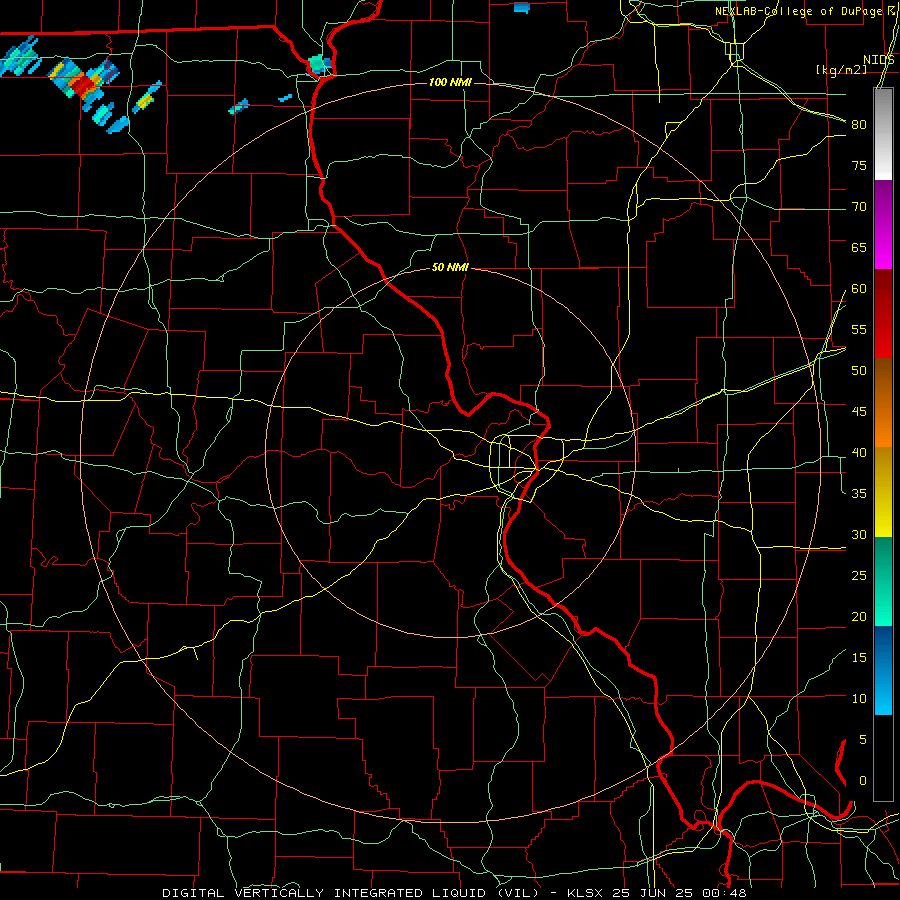Viewport: 900px width, 900px height.
Task: Select the "10" value on the VIL scale
Action: 859,699
